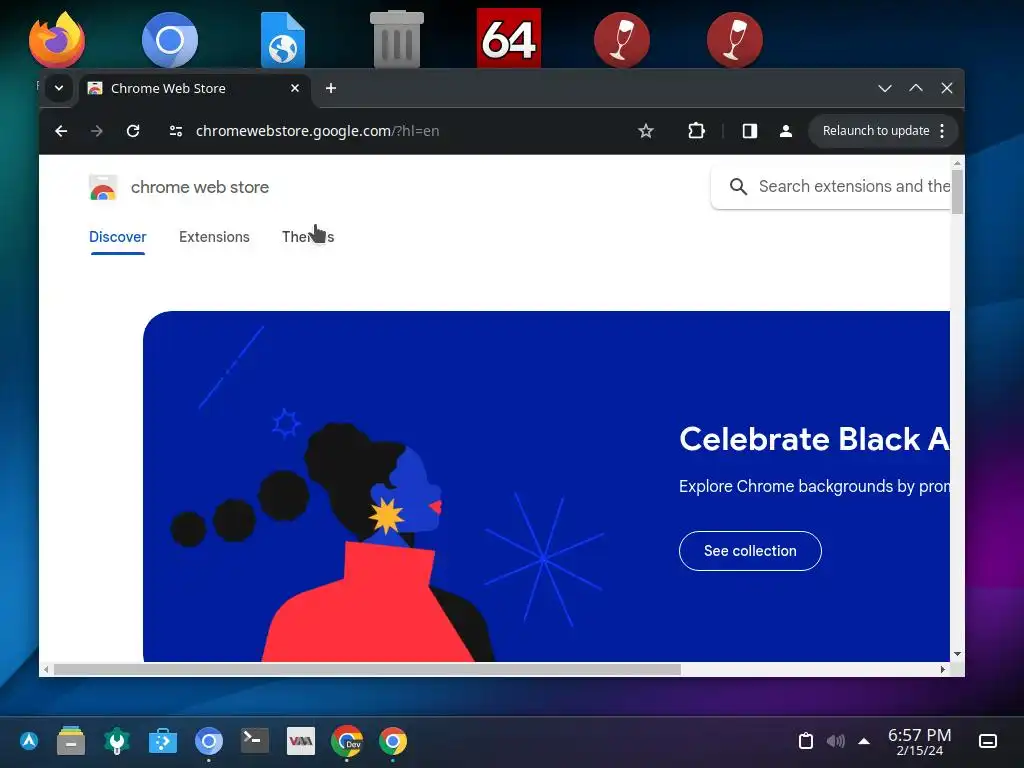Click the Celebrate Black banner heading
This screenshot has width=1024, height=768.
point(814,439)
